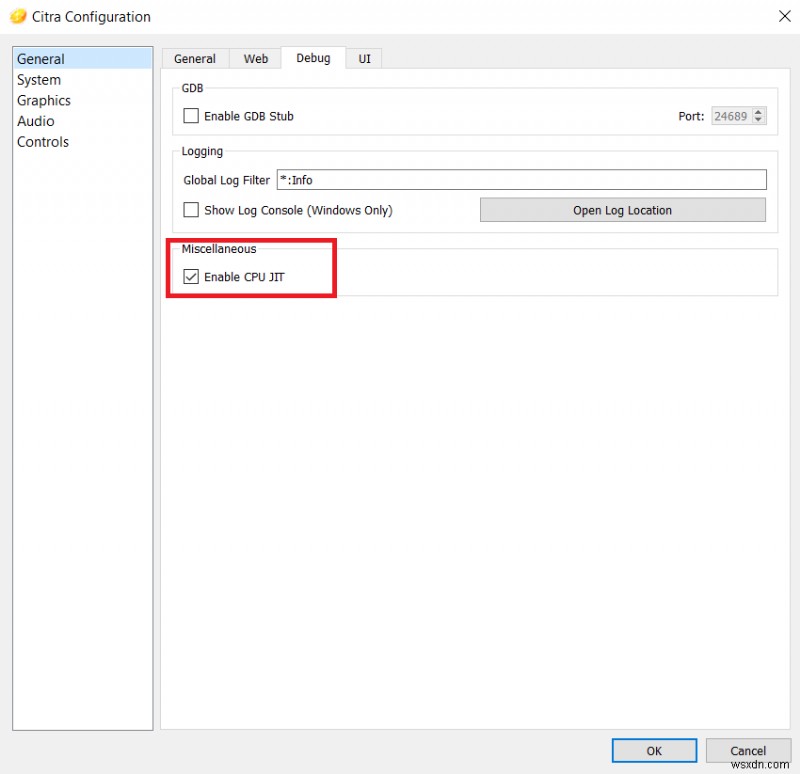Check Show Log Console (Windows Only)
This screenshot has height=774, width=800.
(191, 210)
